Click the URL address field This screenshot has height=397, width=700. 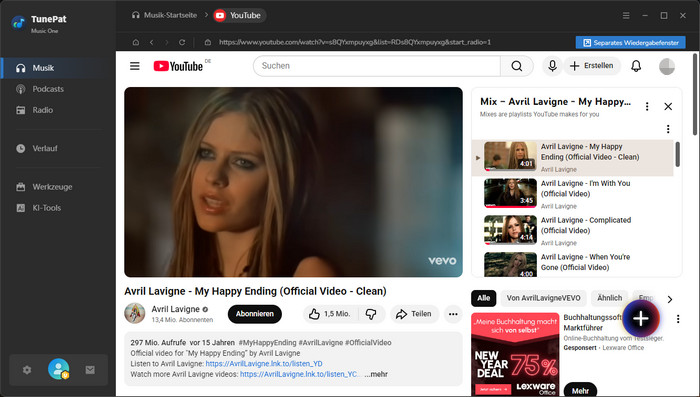click(x=355, y=42)
